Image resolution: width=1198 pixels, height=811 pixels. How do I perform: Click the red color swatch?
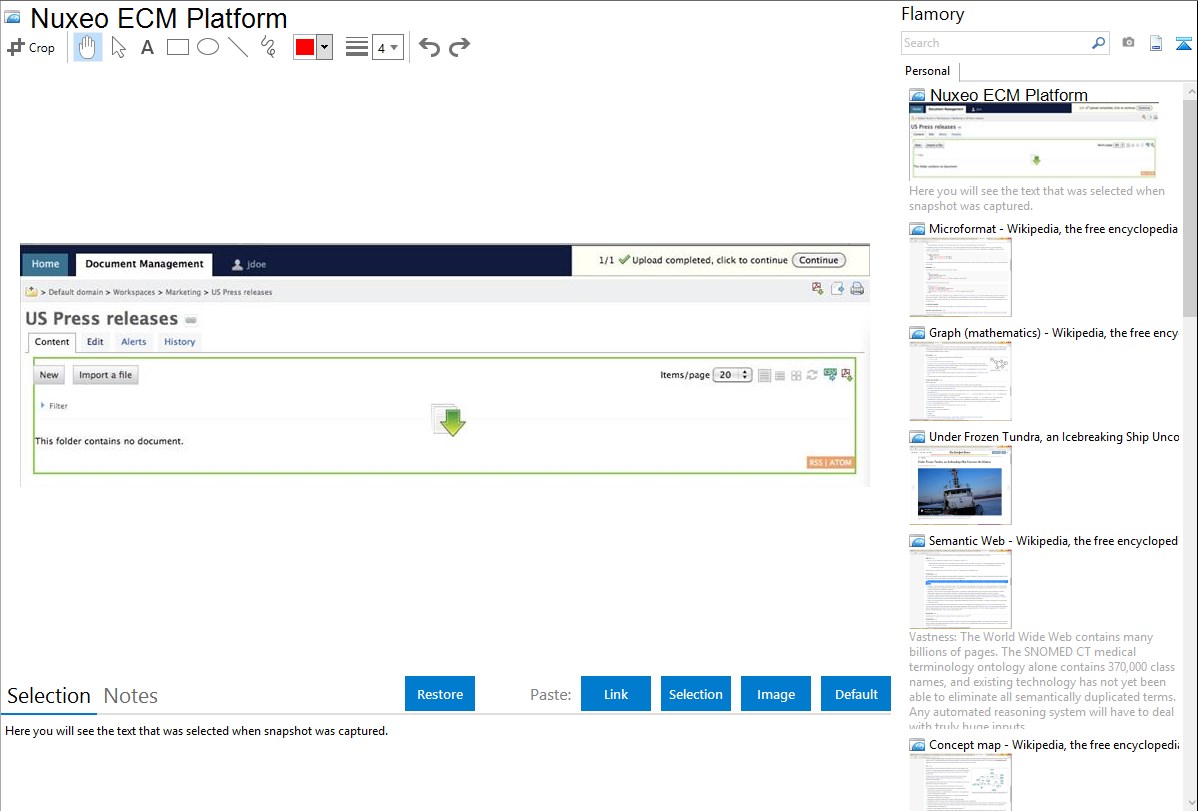pos(305,47)
